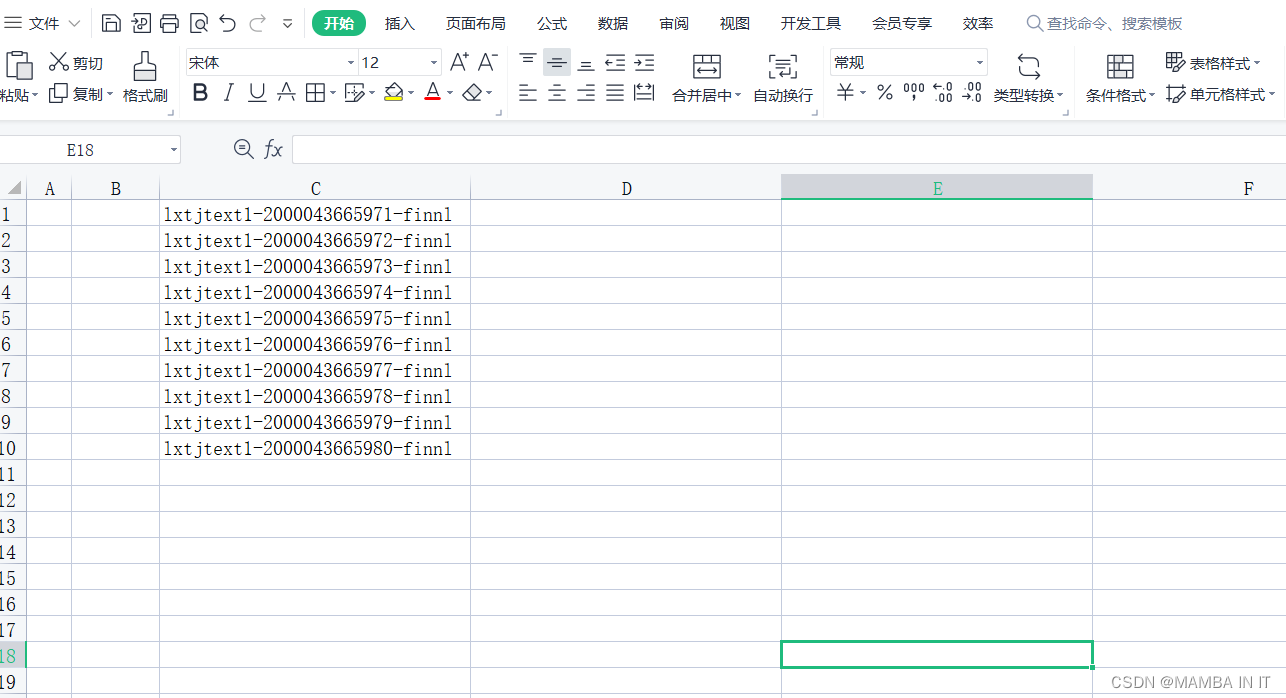Open the 文件 (File) menu
The height and width of the screenshot is (698, 1286).
coord(43,23)
